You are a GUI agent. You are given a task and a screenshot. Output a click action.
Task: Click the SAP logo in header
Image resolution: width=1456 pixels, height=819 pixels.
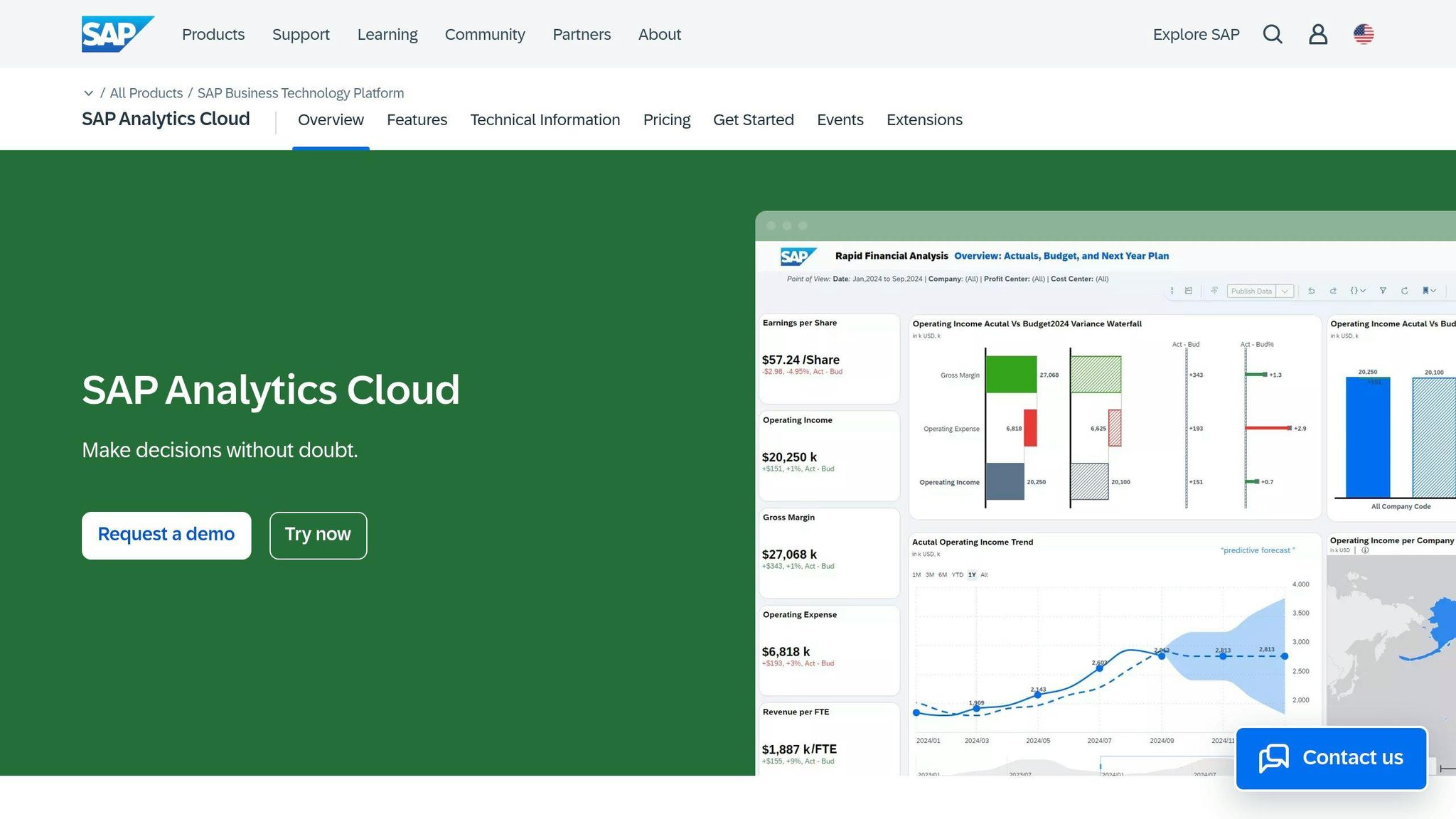click(x=118, y=34)
